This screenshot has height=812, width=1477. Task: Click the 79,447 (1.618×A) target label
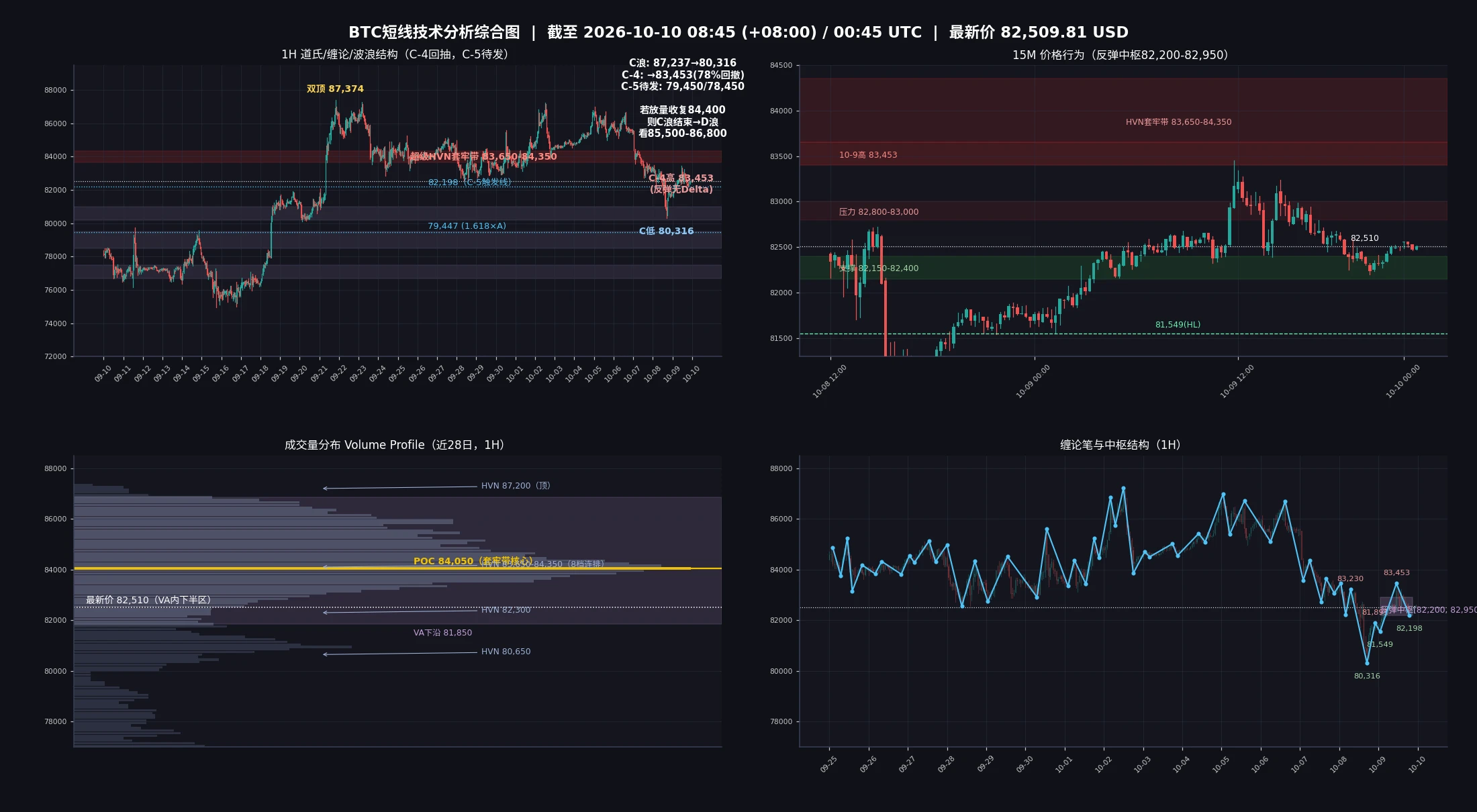click(467, 226)
